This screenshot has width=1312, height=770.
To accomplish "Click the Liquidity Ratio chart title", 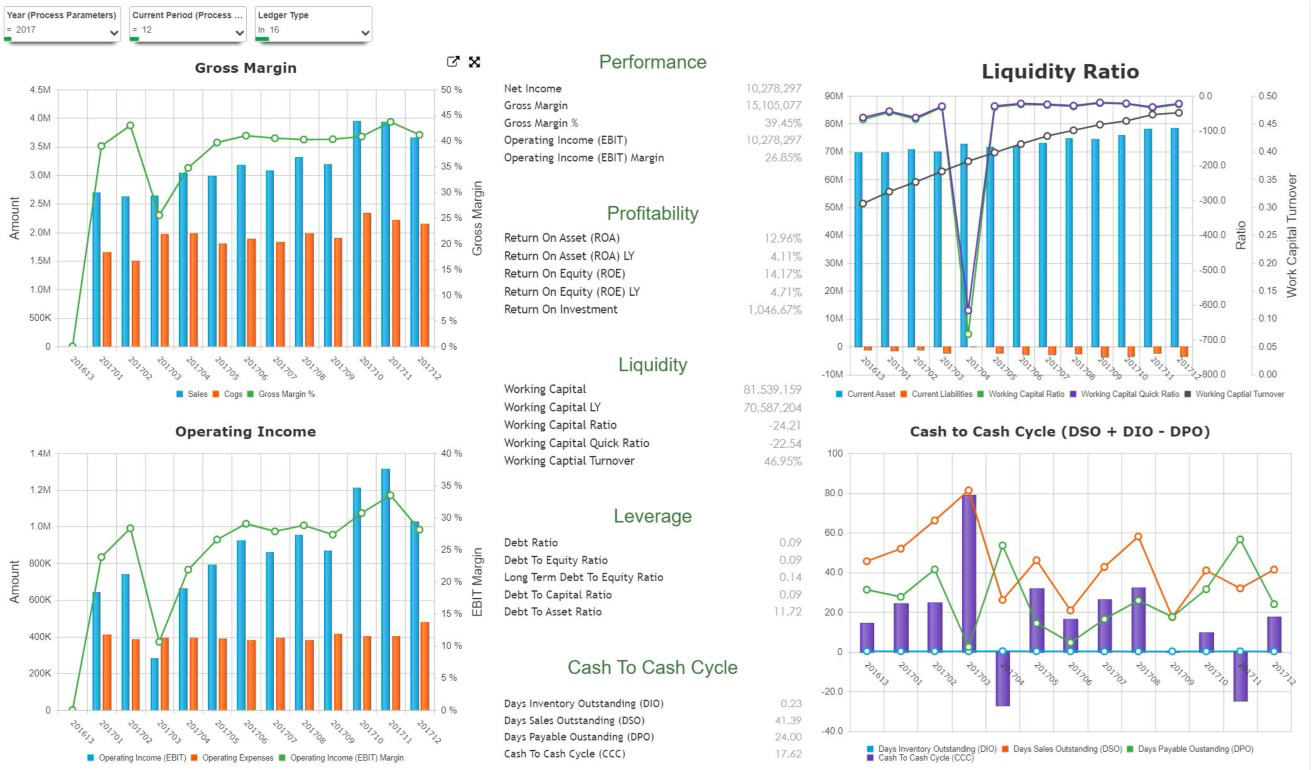I will tap(1060, 71).
